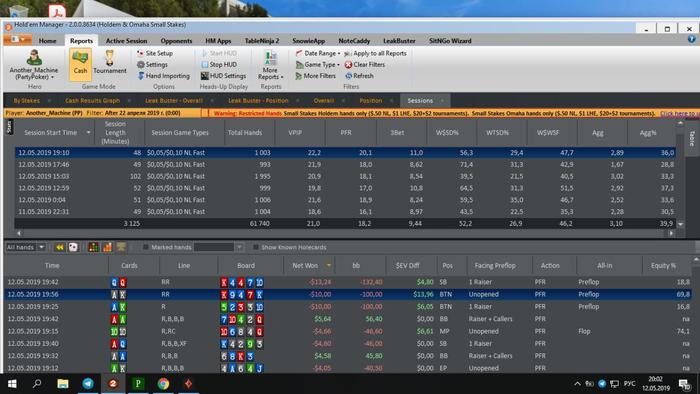Open Telegram from taskbar

pyautogui.click(x=88, y=384)
